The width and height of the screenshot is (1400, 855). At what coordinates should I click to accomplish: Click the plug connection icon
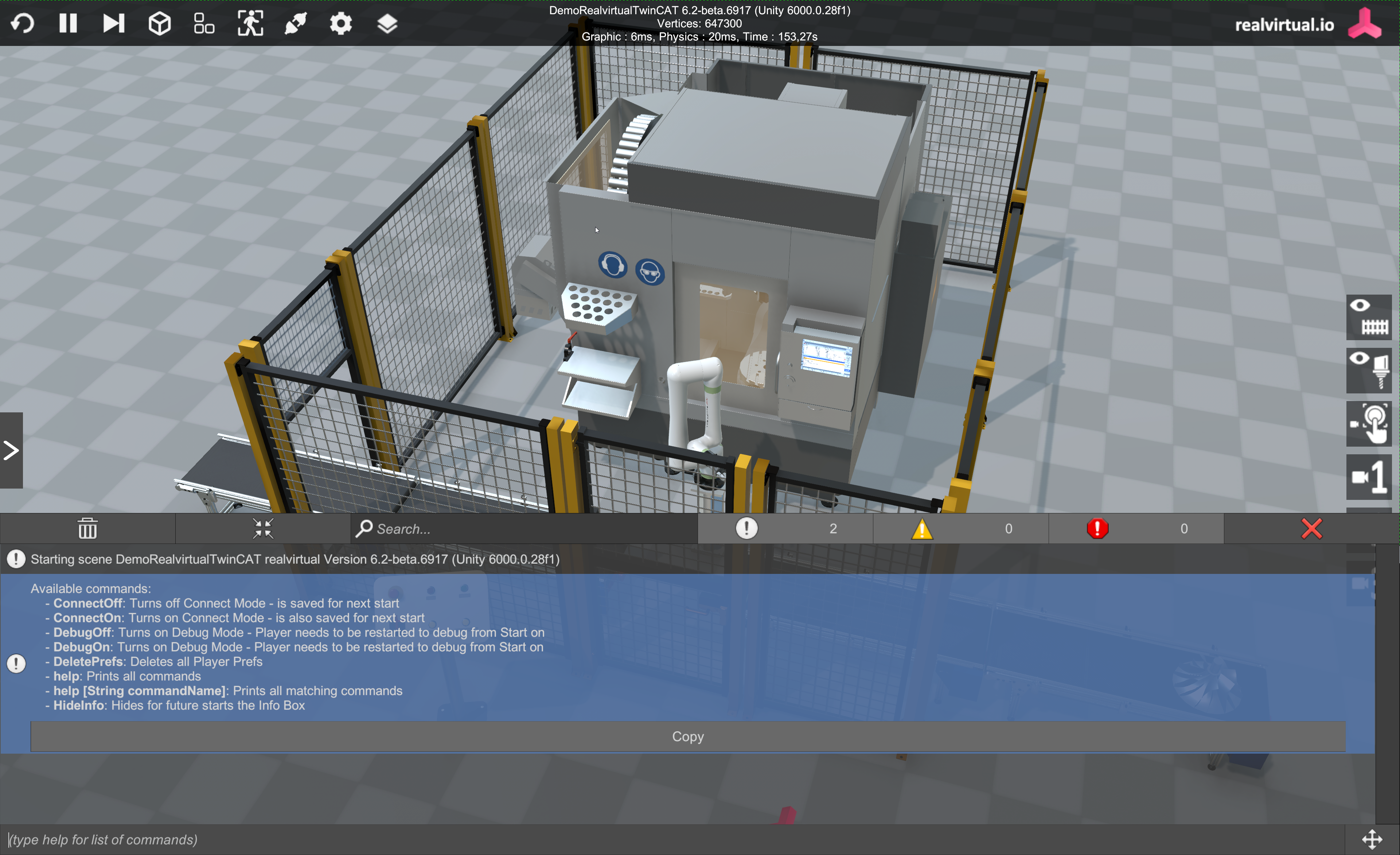[x=296, y=23]
